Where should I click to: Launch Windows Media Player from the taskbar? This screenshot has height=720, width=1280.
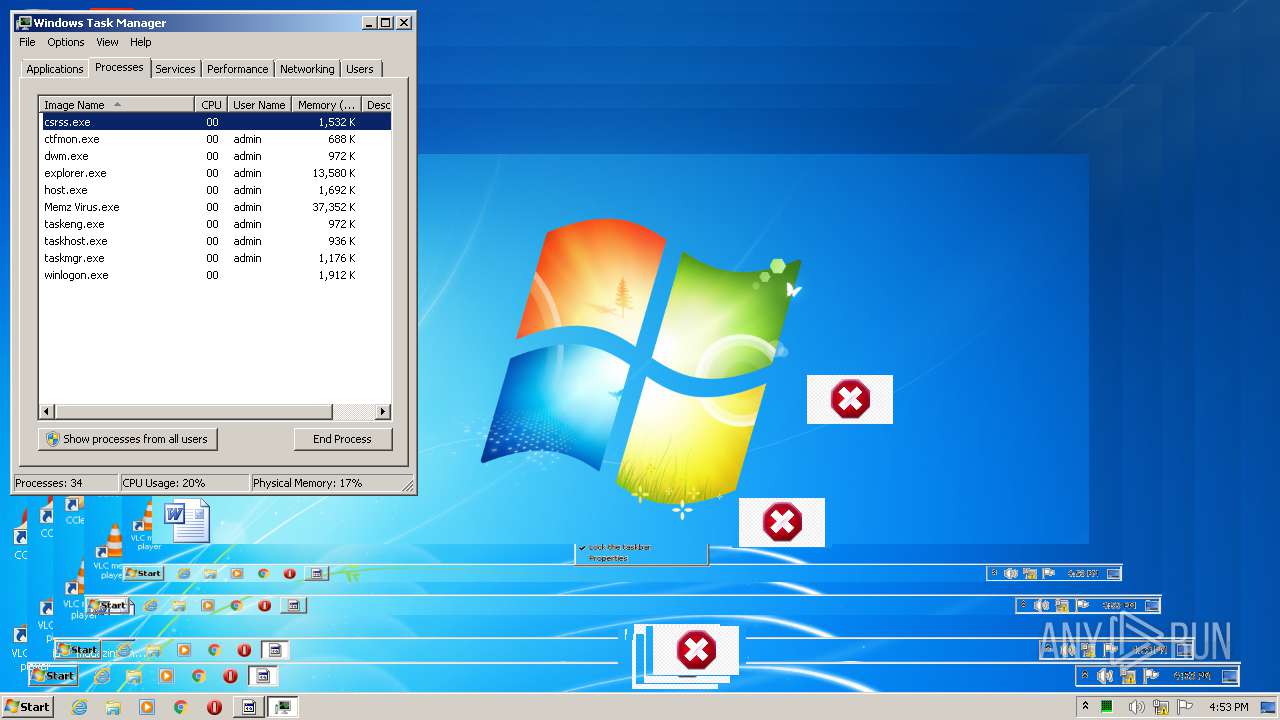[147, 707]
